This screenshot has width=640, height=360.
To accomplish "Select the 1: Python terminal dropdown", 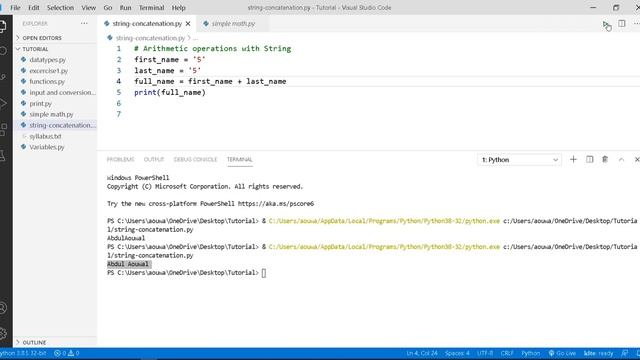I will tap(519, 160).
